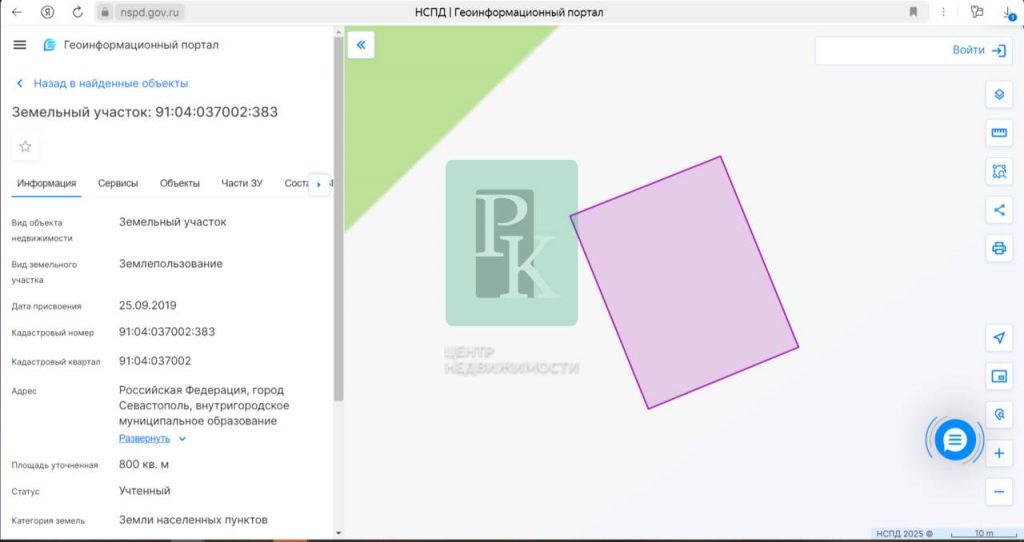Select cadastral quarter value 91:04:037002

(x=155, y=361)
